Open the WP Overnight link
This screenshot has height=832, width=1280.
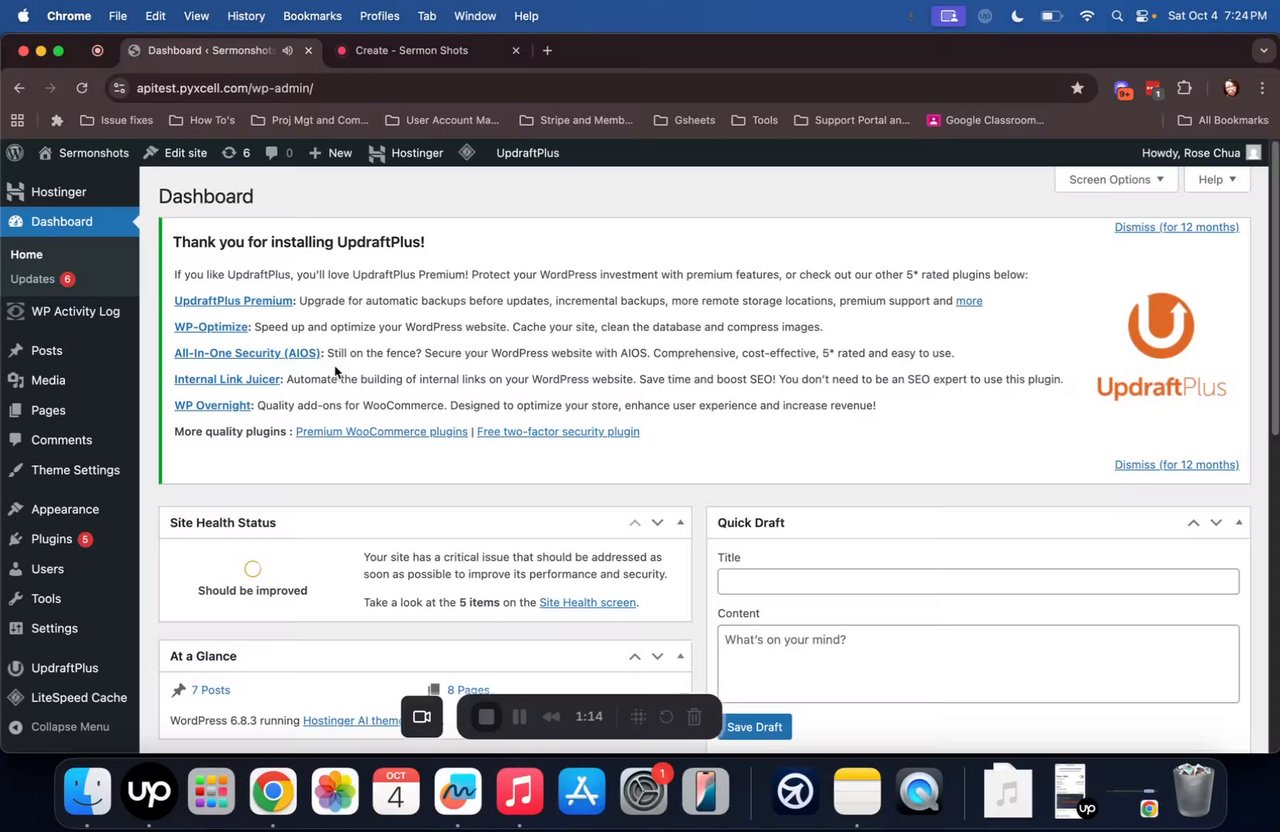(212, 405)
